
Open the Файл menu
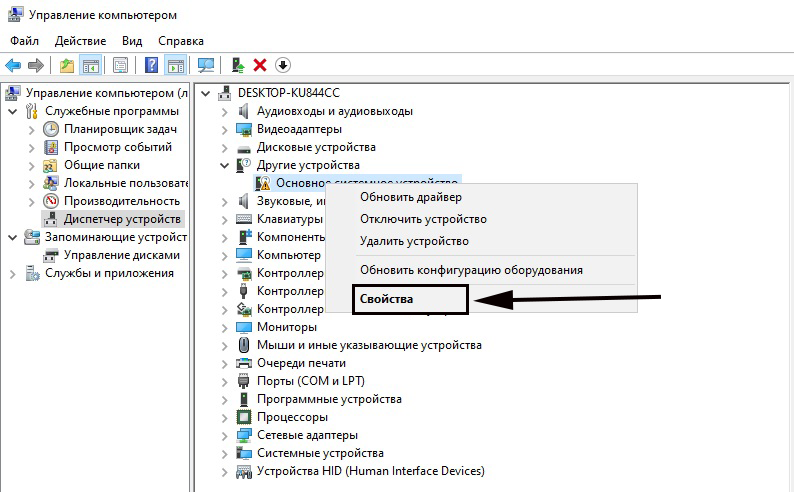coord(24,41)
